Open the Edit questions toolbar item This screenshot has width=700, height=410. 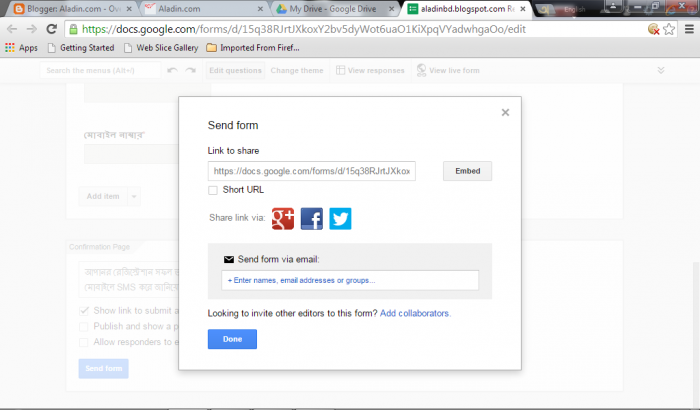tap(235, 71)
